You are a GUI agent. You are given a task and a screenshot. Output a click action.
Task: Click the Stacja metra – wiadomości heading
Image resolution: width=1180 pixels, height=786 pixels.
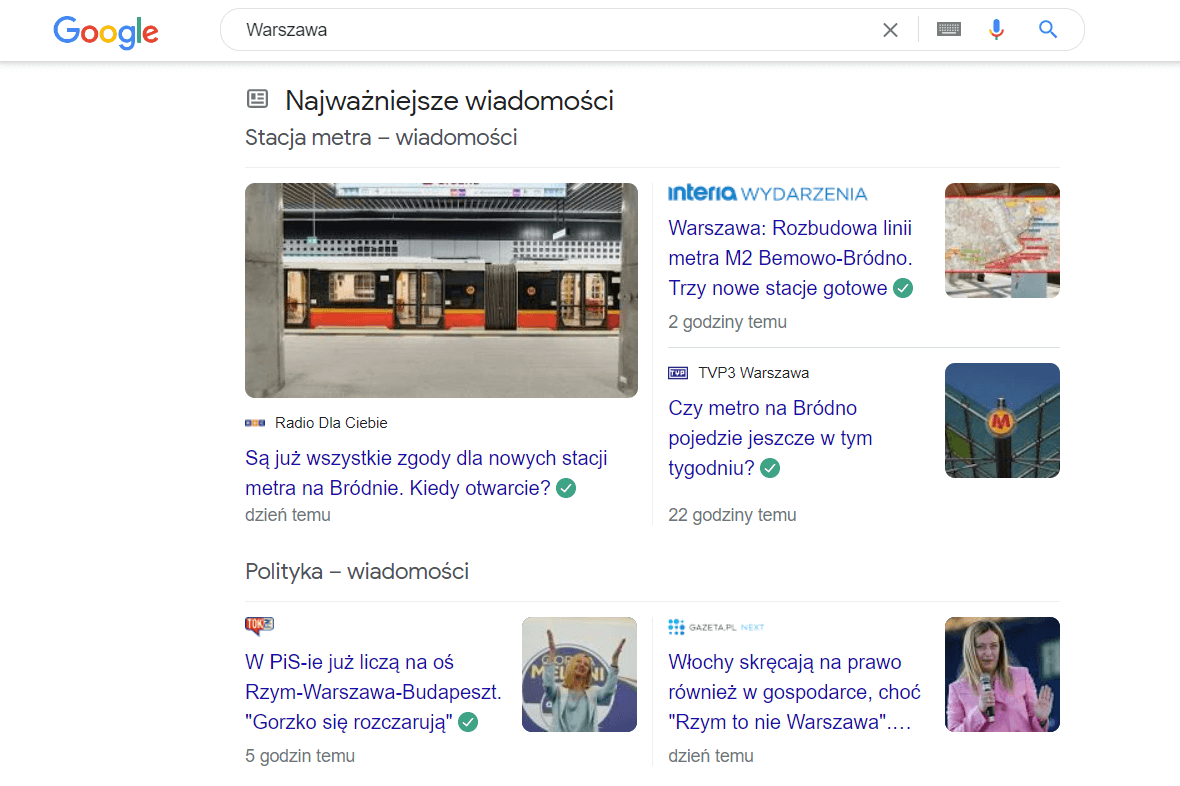pyautogui.click(x=382, y=138)
